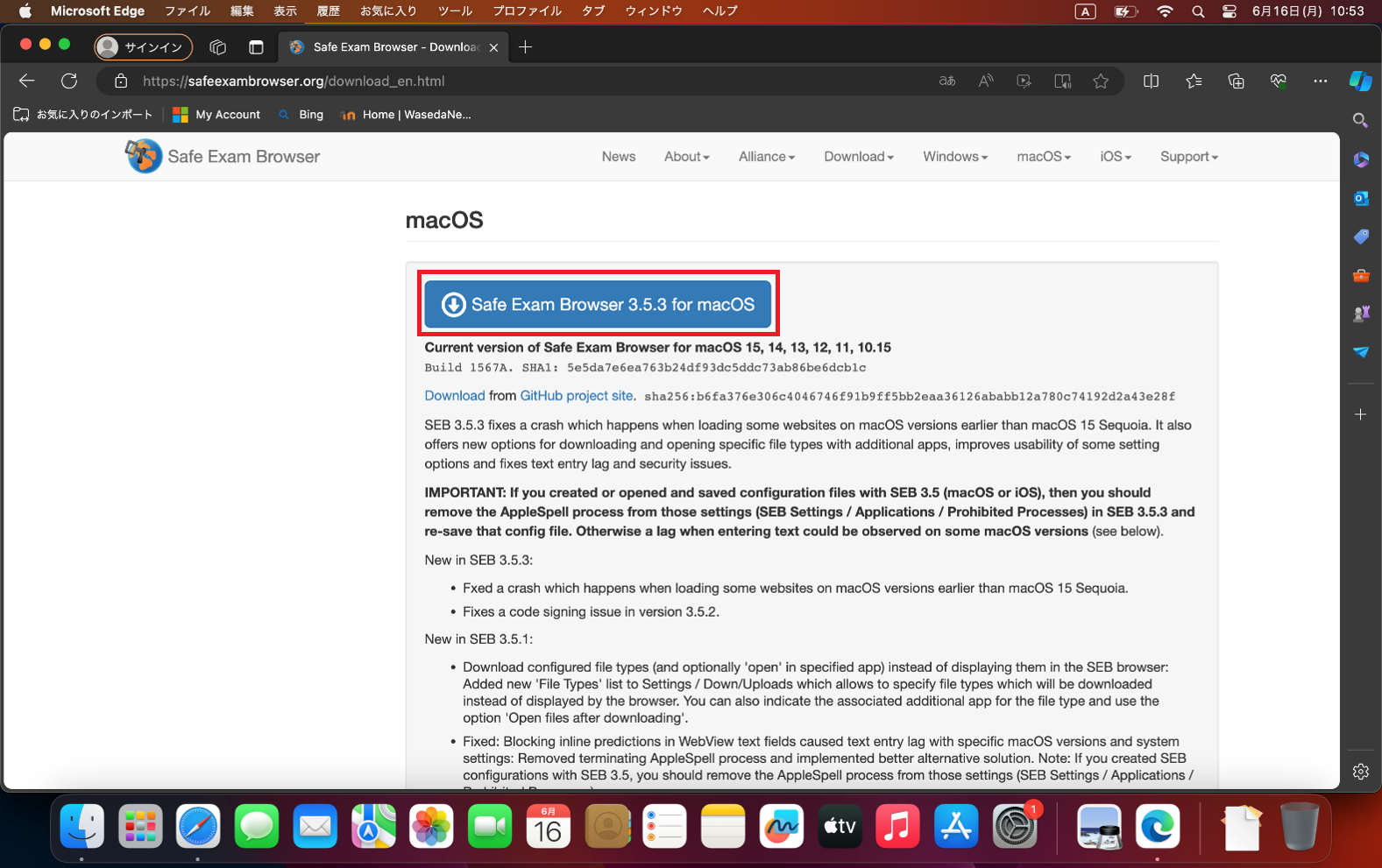
Task: Open Safari from the Dock
Action: pos(198,827)
